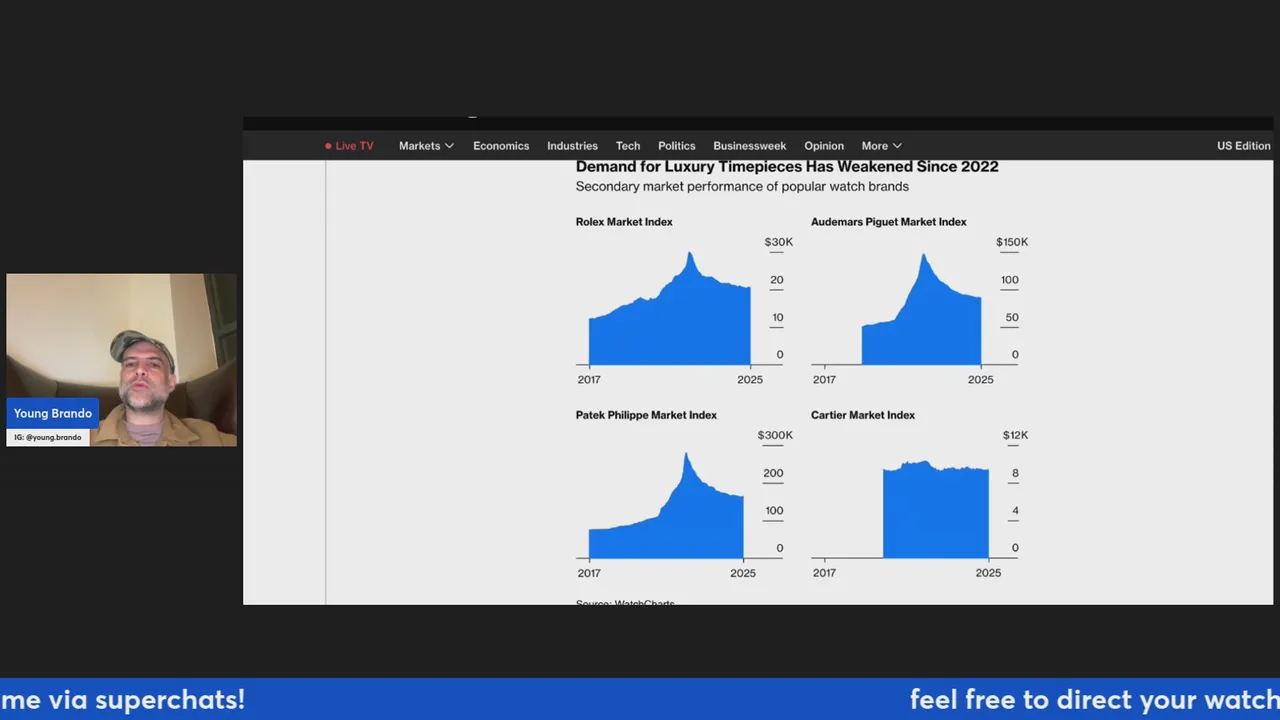Click the $12K axis label on Cartier chart

[x=1015, y=435]
